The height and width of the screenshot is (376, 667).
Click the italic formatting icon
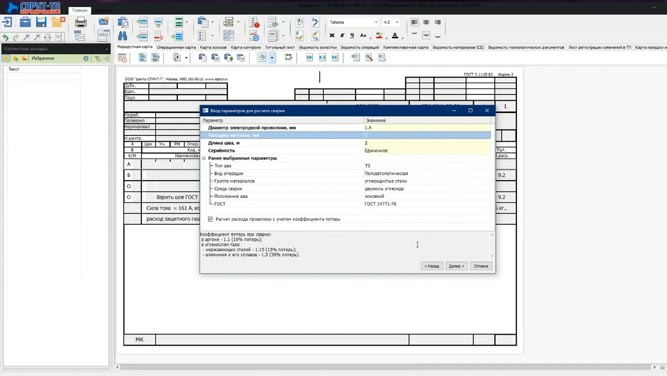(x=342, y=35)
